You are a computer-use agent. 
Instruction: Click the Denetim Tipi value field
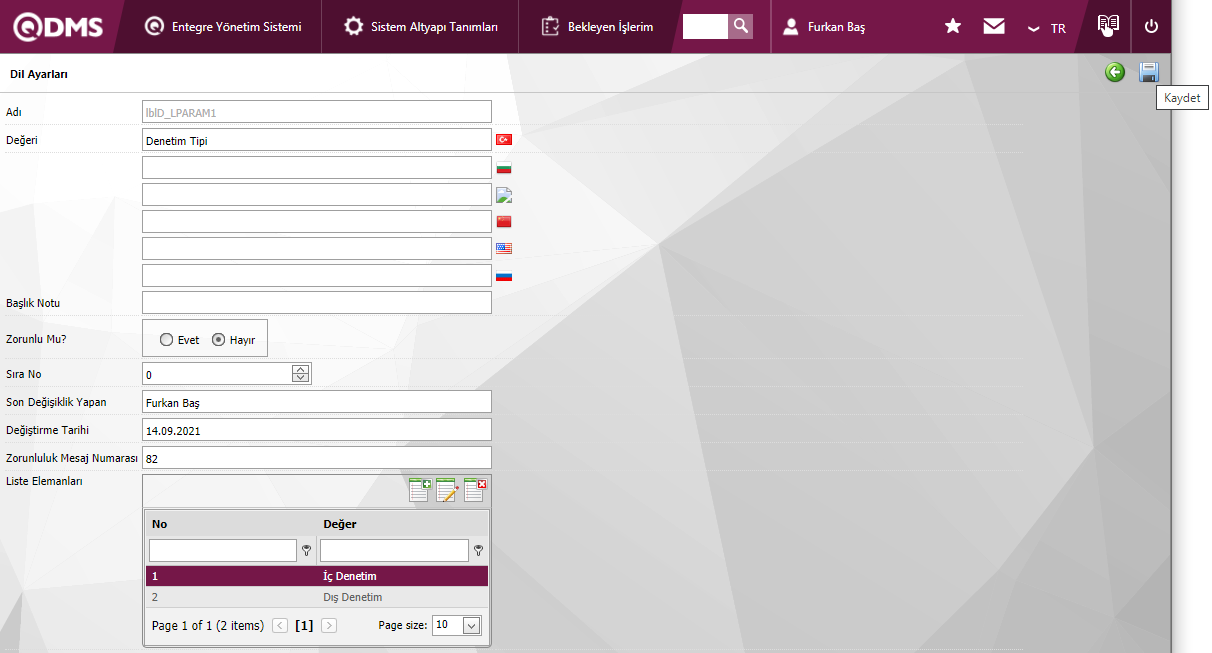point(317,140)
